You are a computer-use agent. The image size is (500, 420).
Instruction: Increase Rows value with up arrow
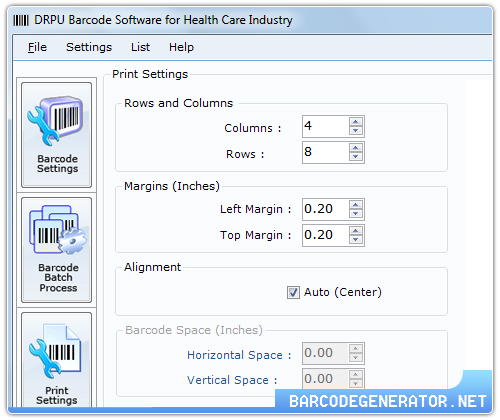click(x=356, y=148)
